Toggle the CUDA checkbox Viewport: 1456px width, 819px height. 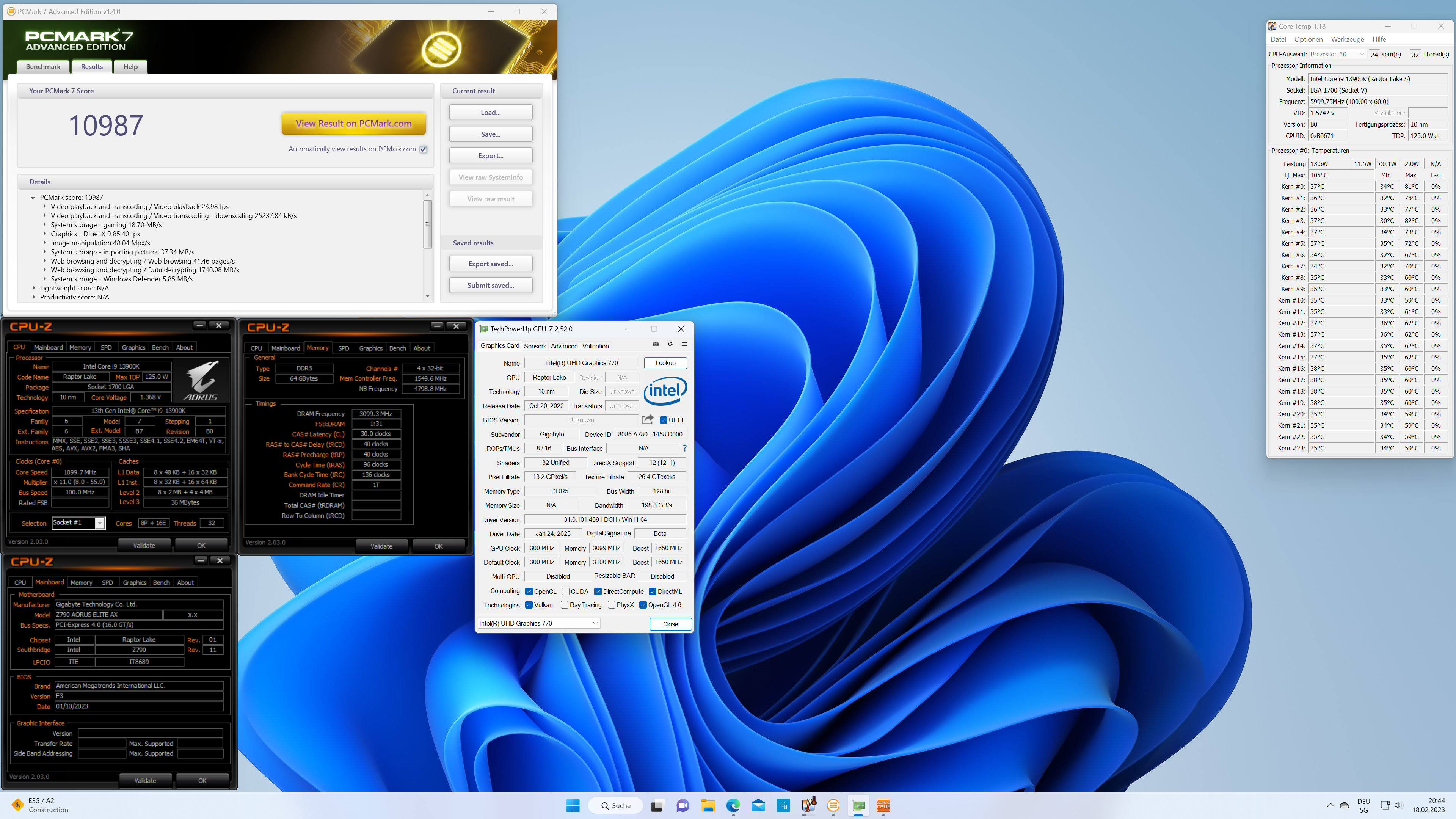565,592
